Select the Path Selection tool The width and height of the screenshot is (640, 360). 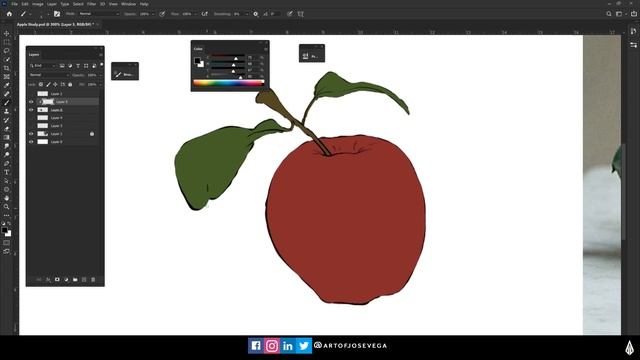point(7,181)
